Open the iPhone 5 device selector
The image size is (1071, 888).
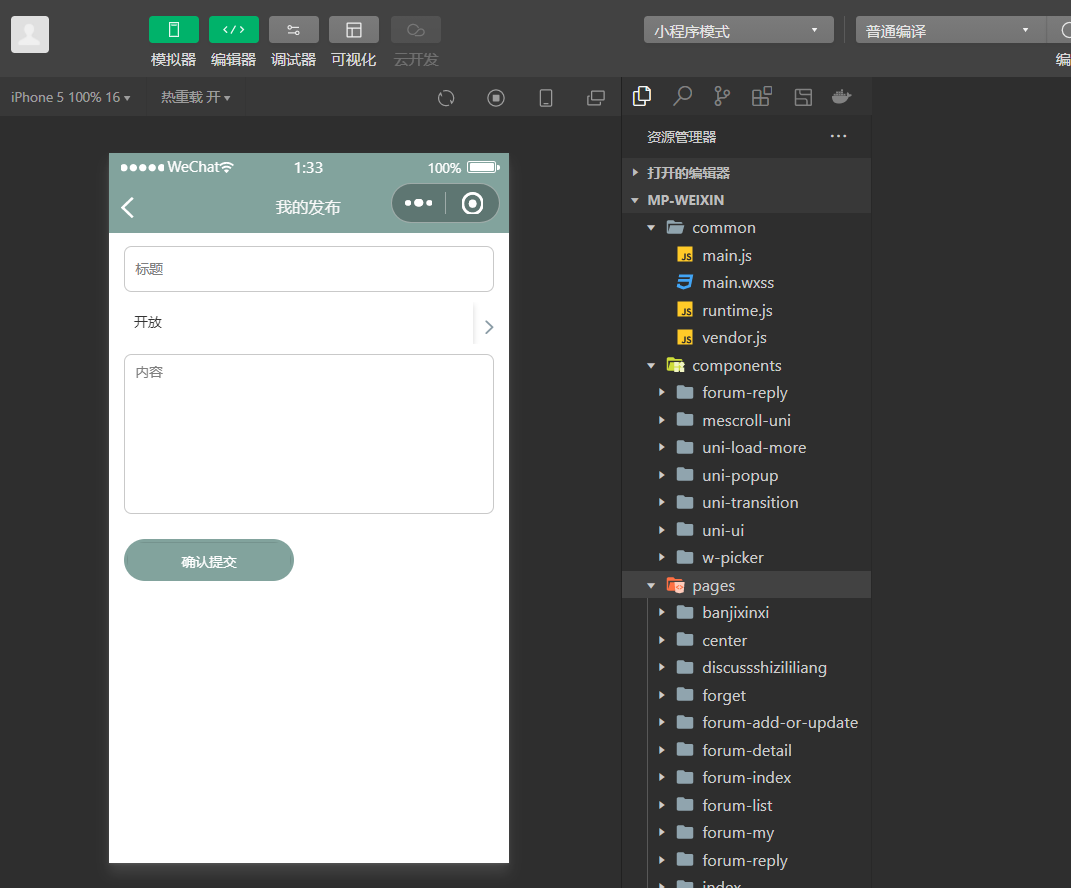point(70,98)
